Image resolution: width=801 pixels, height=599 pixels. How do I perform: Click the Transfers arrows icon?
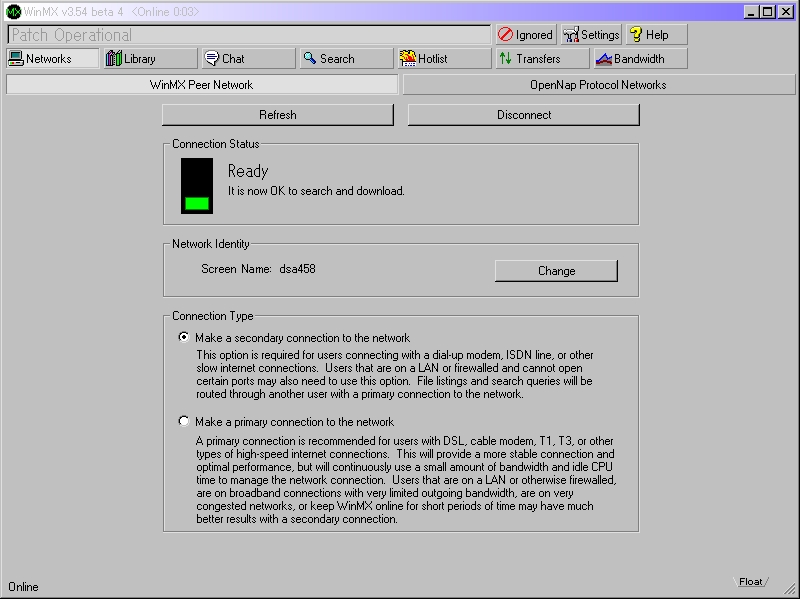[x=506, y=58]
